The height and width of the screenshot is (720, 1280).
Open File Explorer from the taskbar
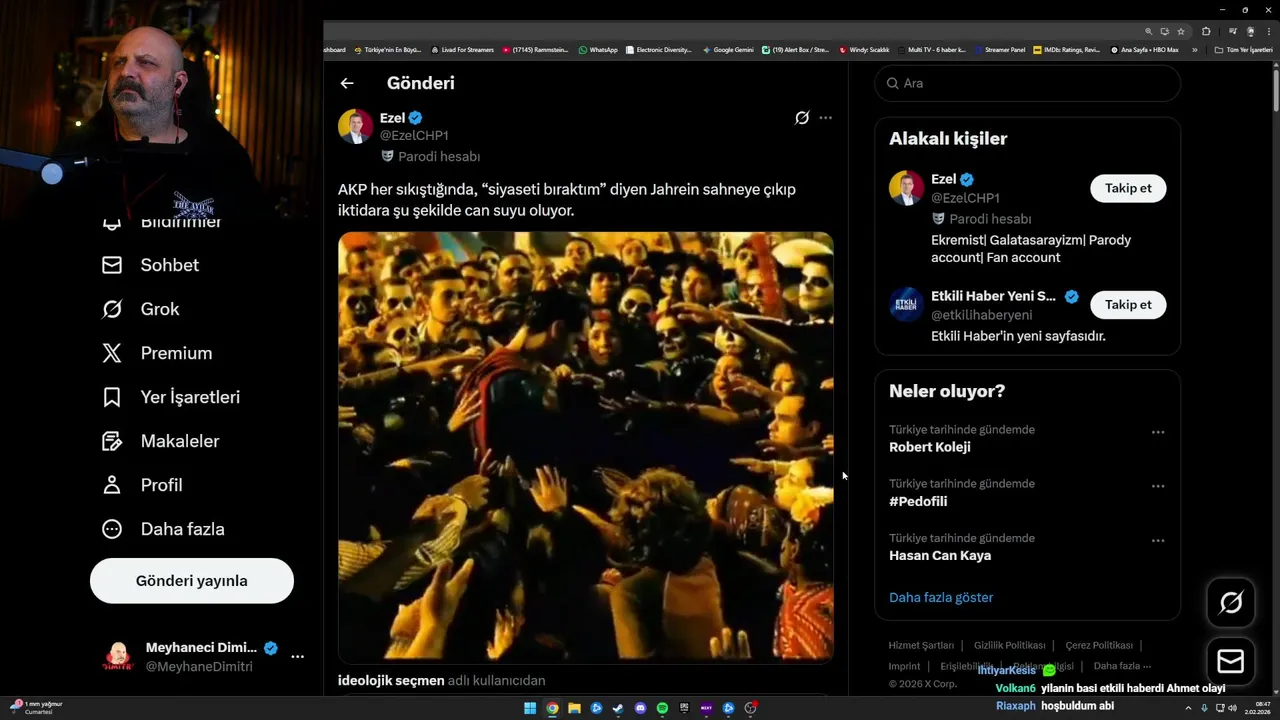[x=574, y=708]
